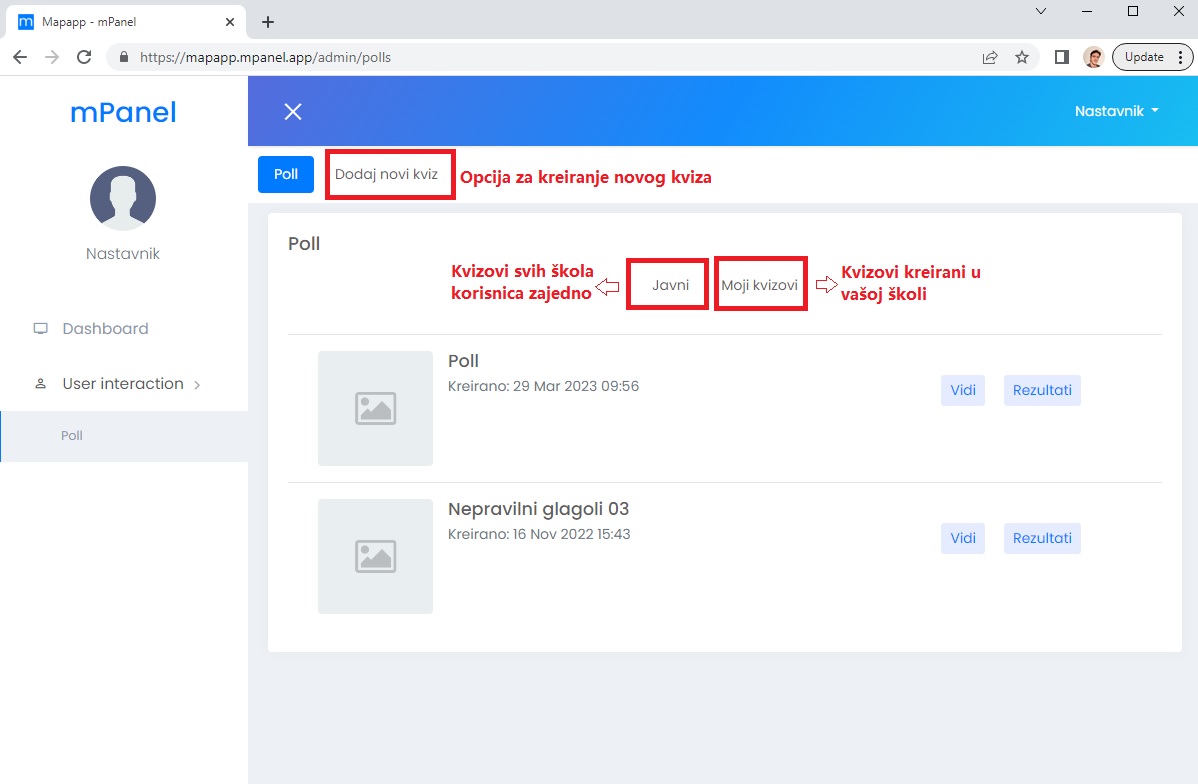Open Rezultati for Nepravilni glagoli 03
This screenshot has height=784, width=1198.
click(x=1042, y=538)
